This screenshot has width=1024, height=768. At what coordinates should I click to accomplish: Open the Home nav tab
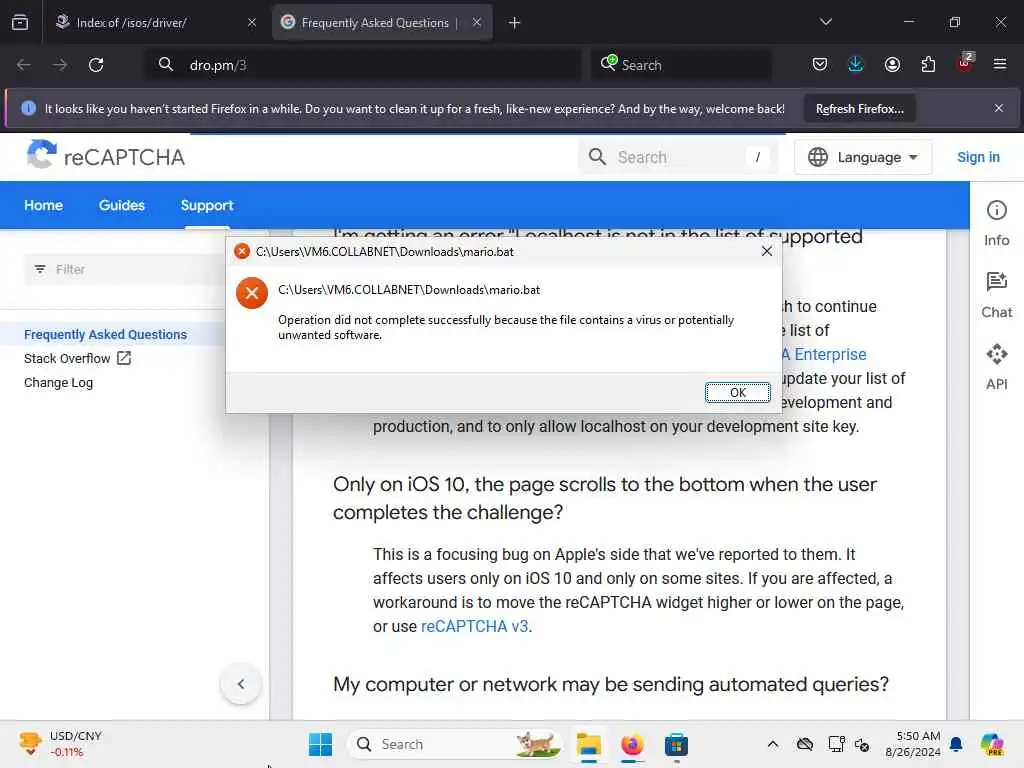pos(43,205)
